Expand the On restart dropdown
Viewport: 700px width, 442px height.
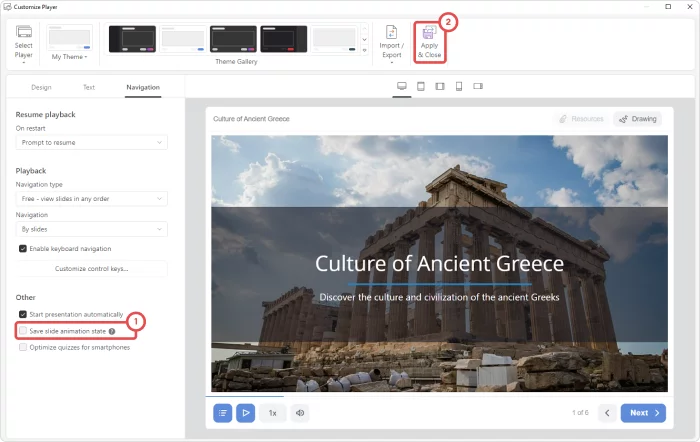coord(91,143)
